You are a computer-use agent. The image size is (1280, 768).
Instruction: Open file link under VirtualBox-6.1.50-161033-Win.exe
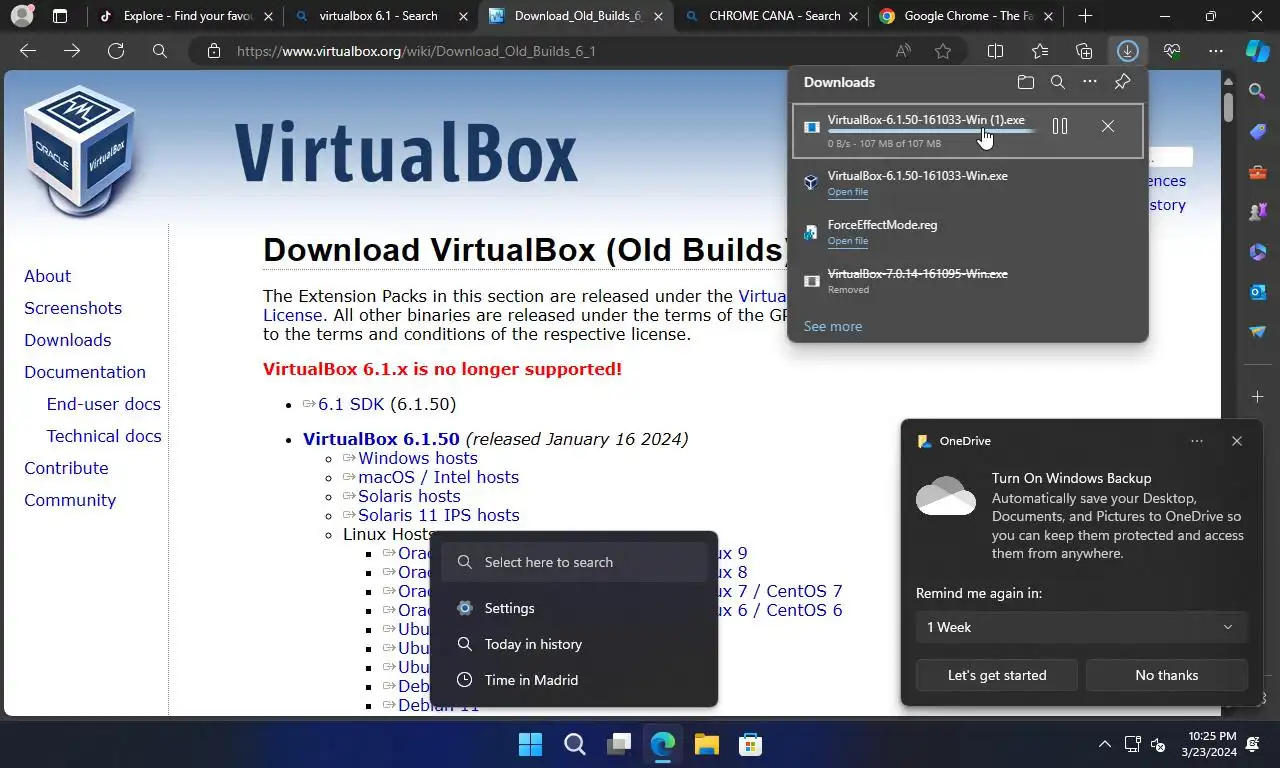848,192
